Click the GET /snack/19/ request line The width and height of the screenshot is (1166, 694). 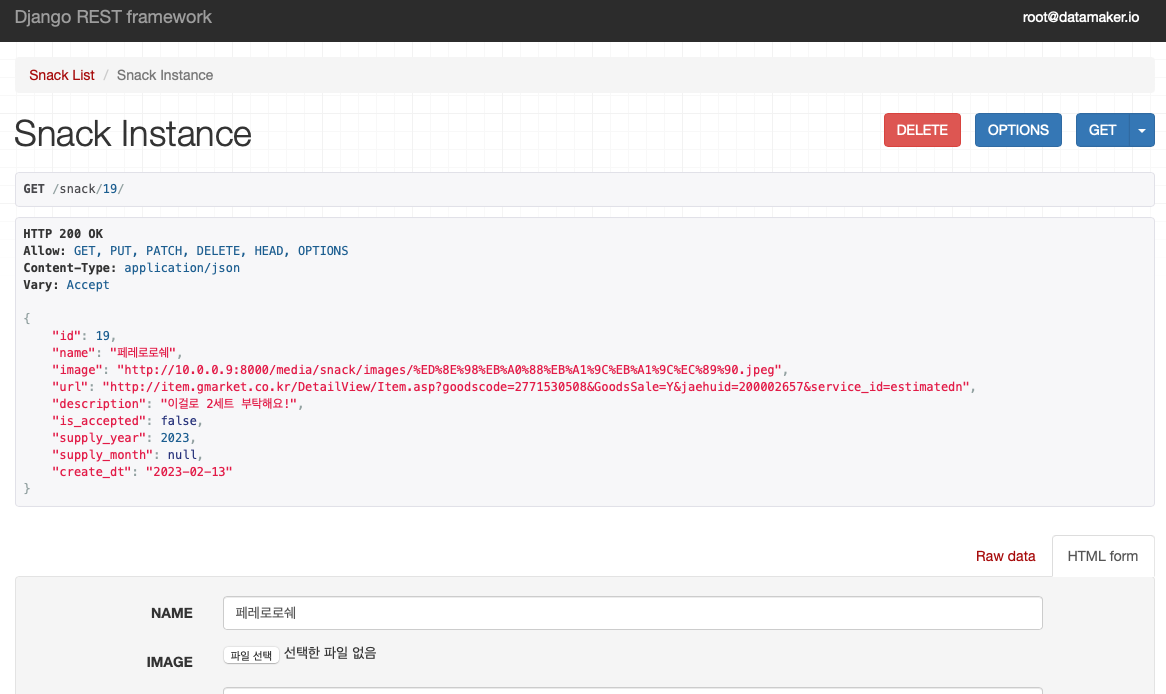tap(74, 189)
